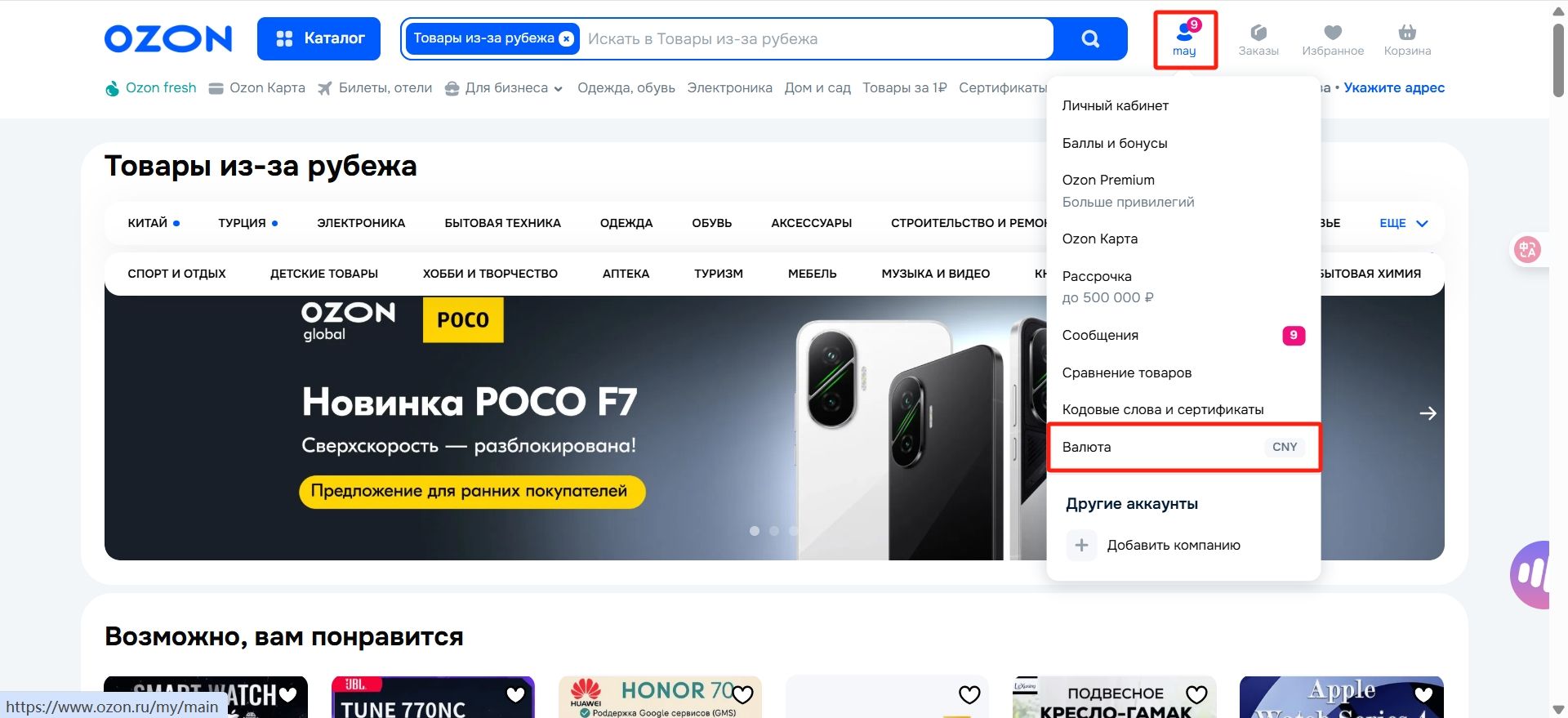The height and width of the screenshot is (718, 1568).
Task: Open Заказы orders icon
Action: click(x=1258, y=39)
